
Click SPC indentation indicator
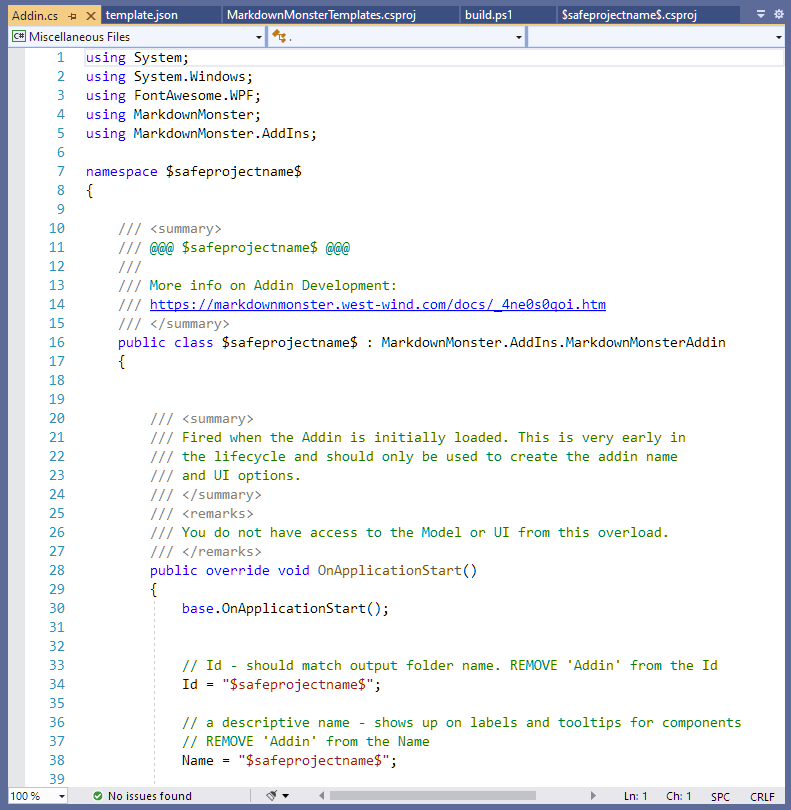click(x=720, y=797)
